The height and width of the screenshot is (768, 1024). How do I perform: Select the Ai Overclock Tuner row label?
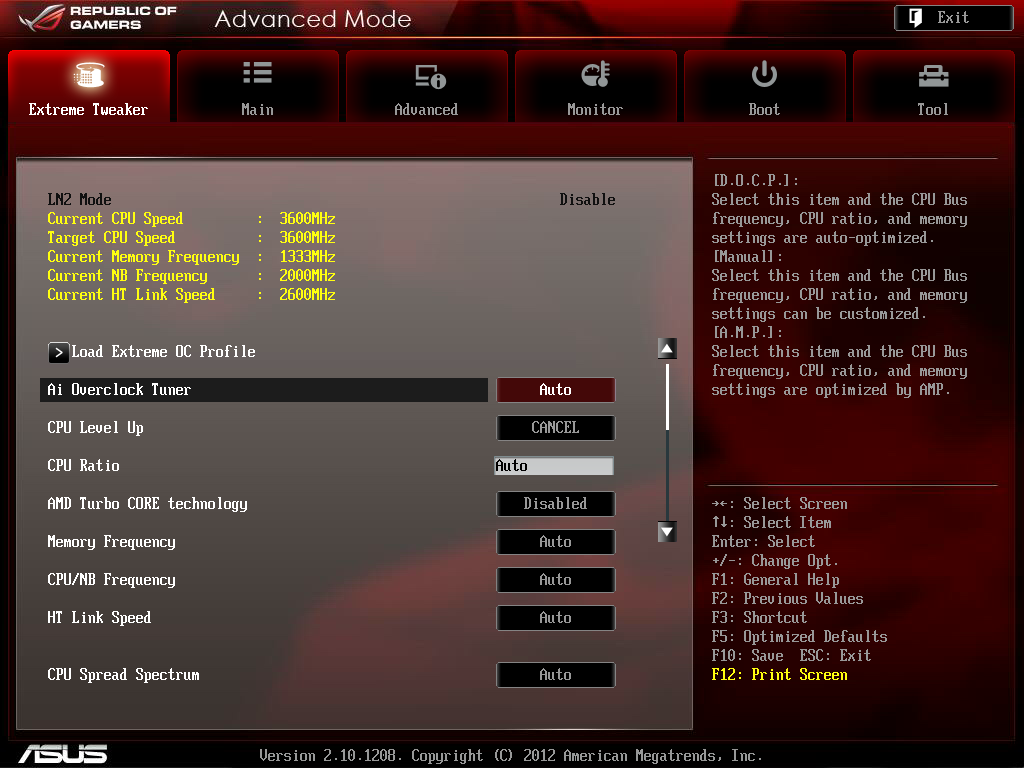119,390
